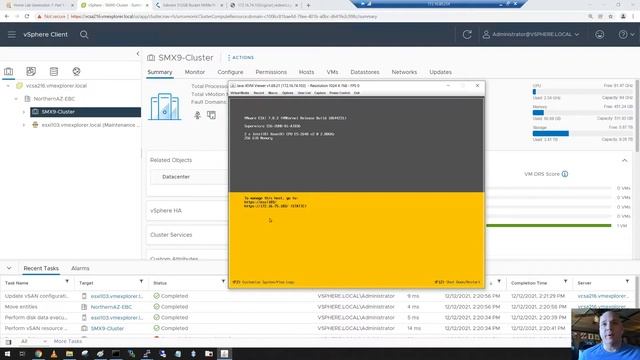The height and width of the screenshot is (360, 640).
Task: Collapse the Recent Tasks bottom panel
Action: [9, 269]
